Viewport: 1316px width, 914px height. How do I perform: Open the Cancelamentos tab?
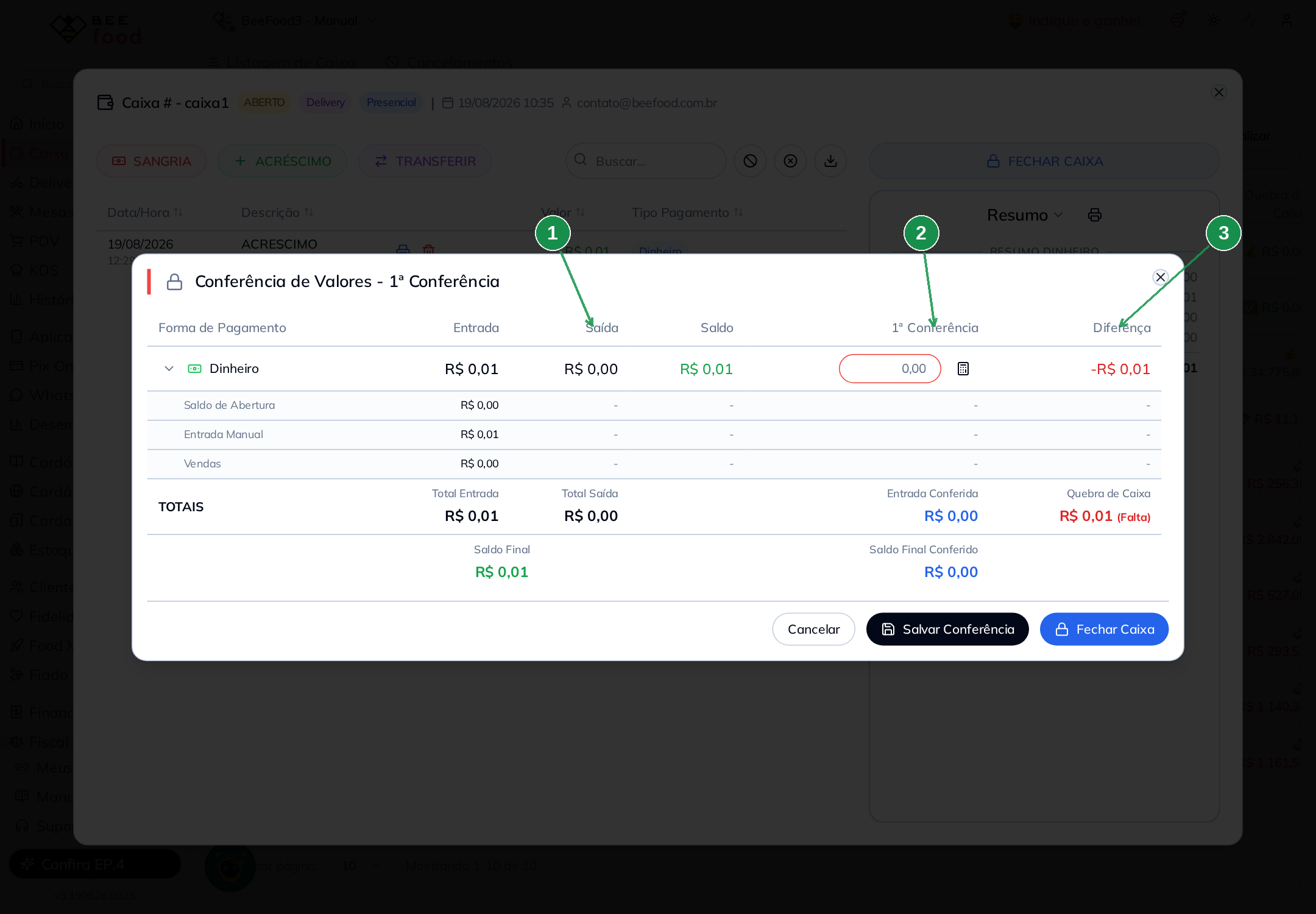449,63
